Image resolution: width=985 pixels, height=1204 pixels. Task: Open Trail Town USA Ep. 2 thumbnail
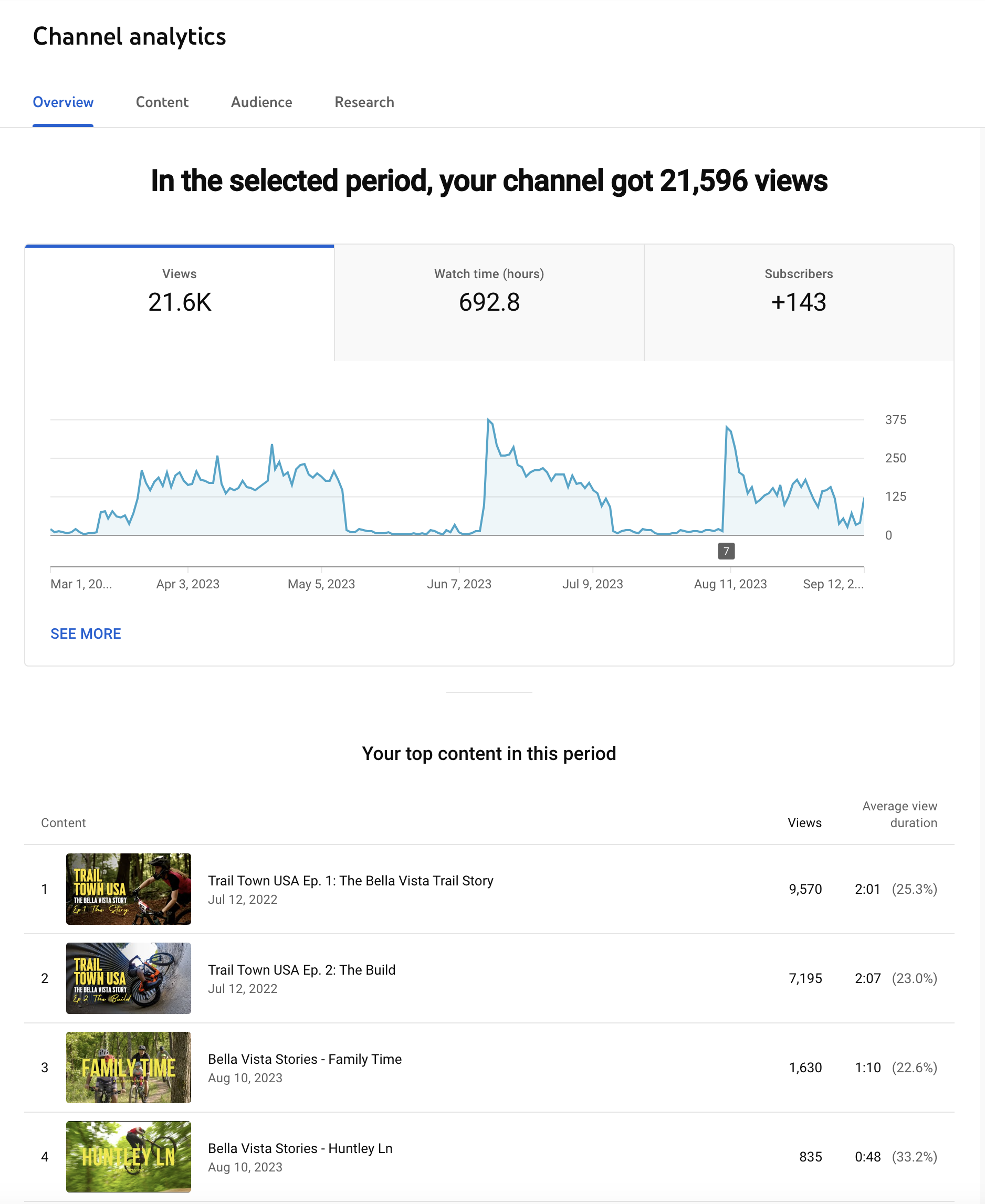[128, 978]
